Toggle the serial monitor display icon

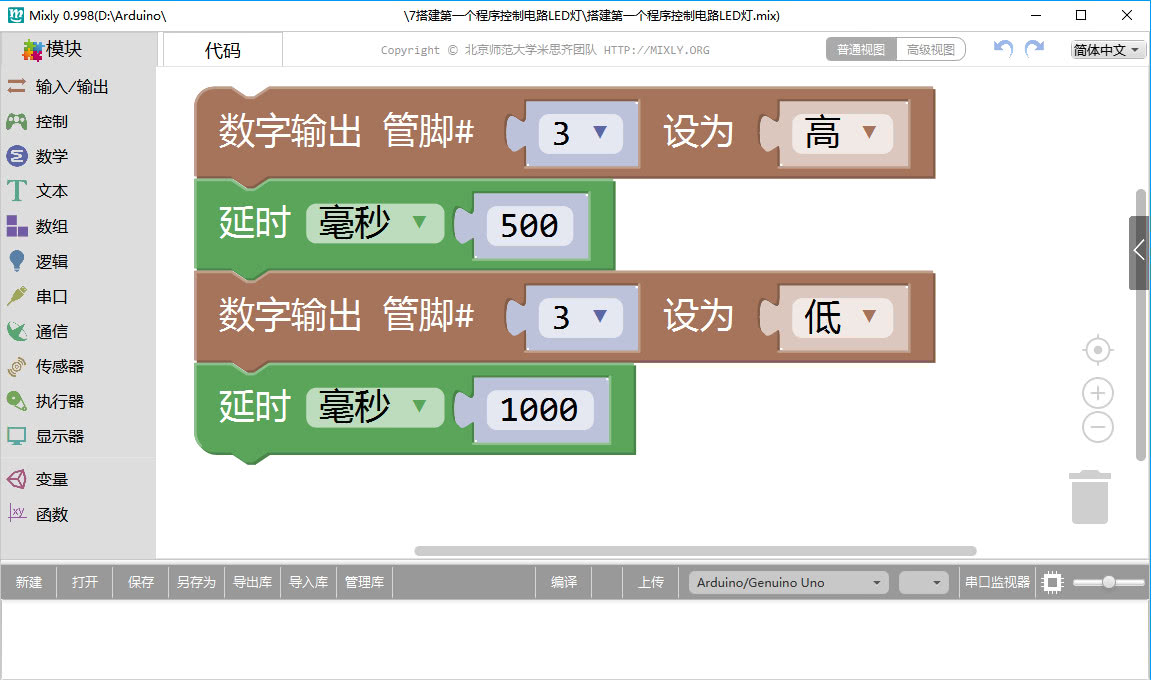pyautogui.click(x=1051, y=581)
